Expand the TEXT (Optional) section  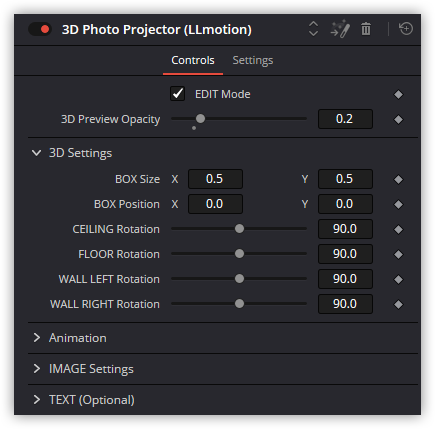pos(37,400)
